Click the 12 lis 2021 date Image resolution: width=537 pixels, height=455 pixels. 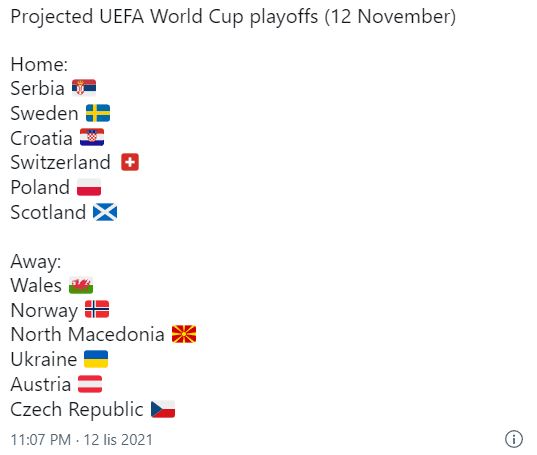(x=118, y=440)
